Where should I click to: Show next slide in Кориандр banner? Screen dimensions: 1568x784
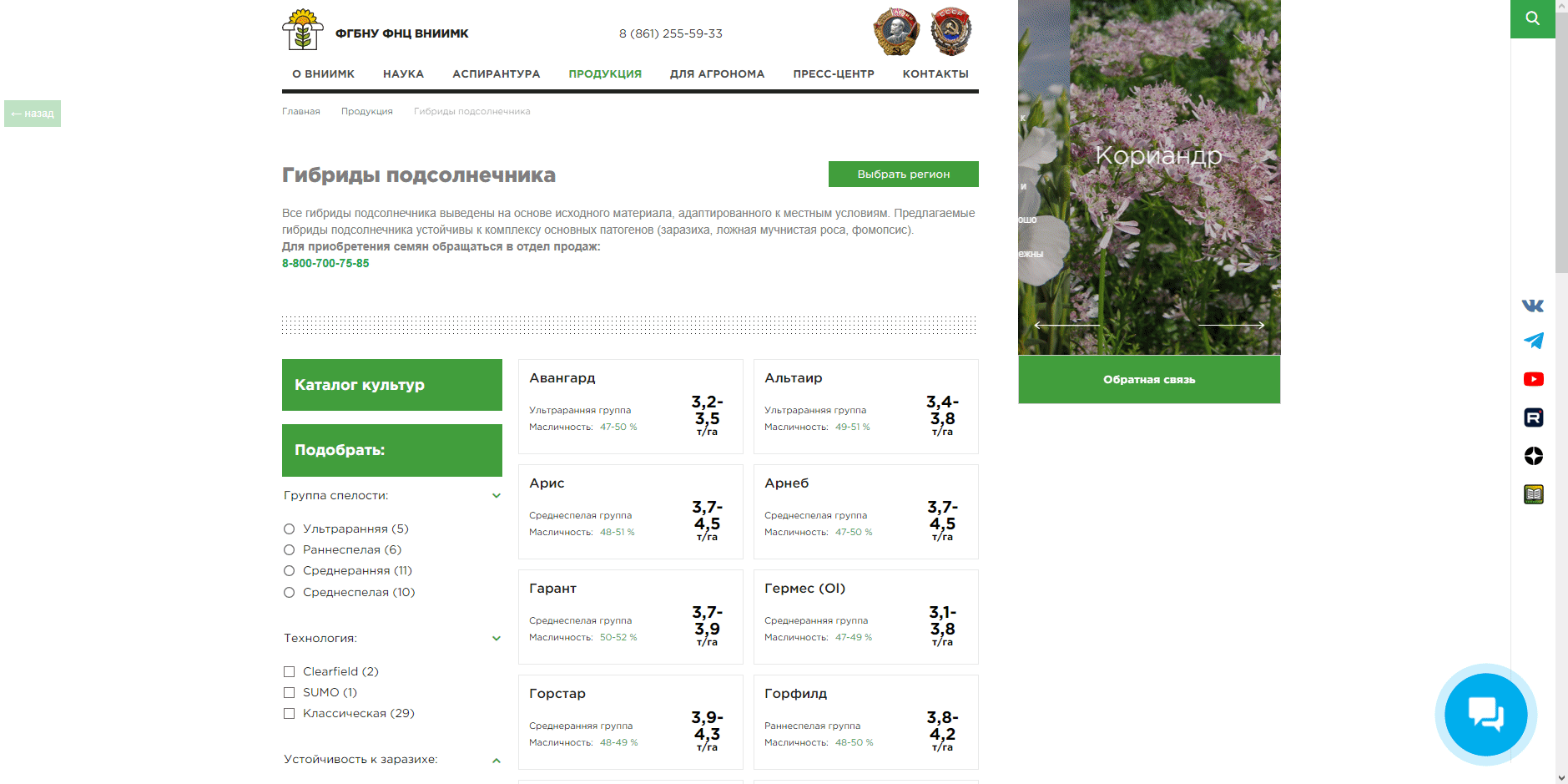[1232, 325]
